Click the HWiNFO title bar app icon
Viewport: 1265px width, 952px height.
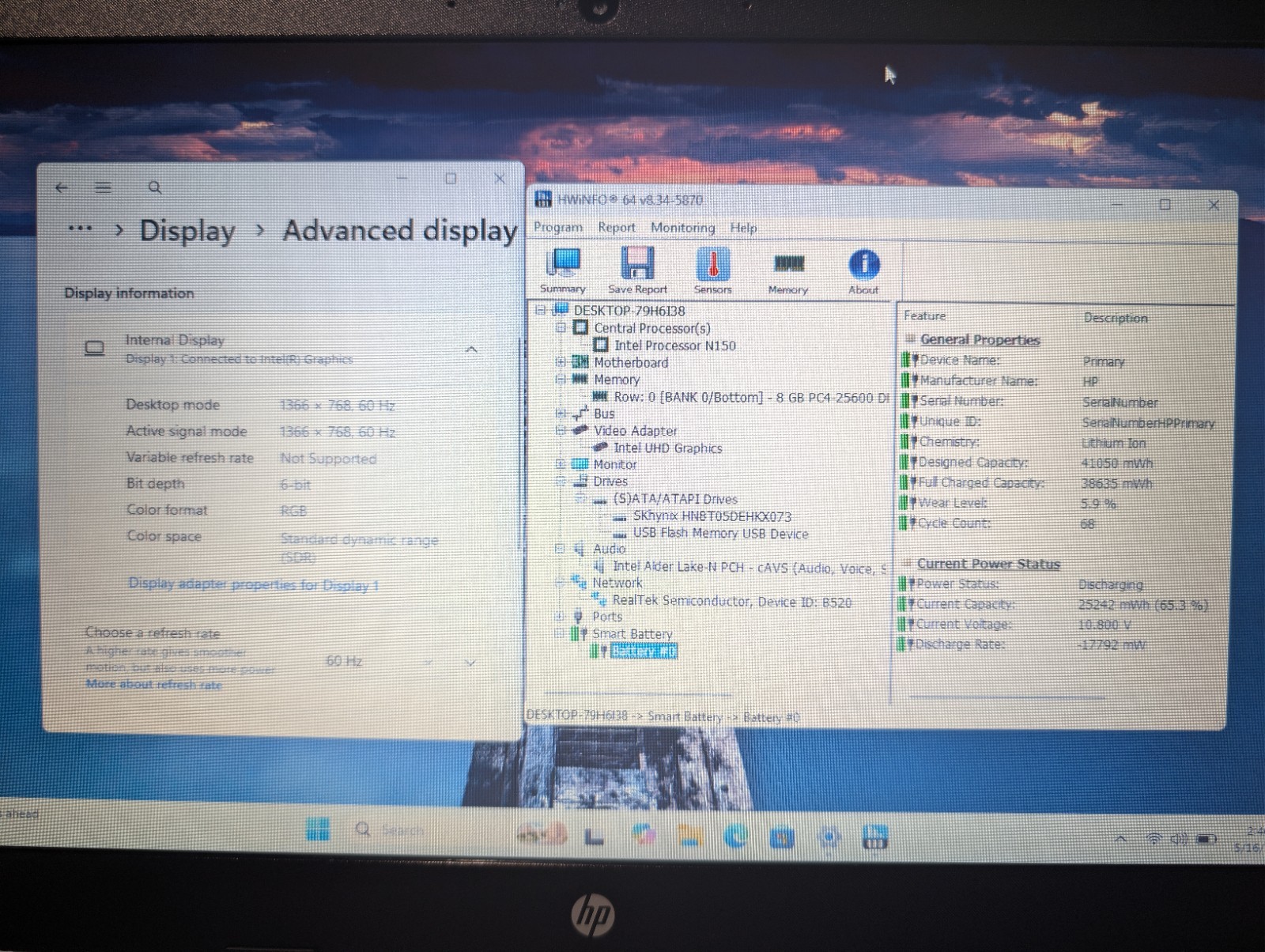coord(543,199)
